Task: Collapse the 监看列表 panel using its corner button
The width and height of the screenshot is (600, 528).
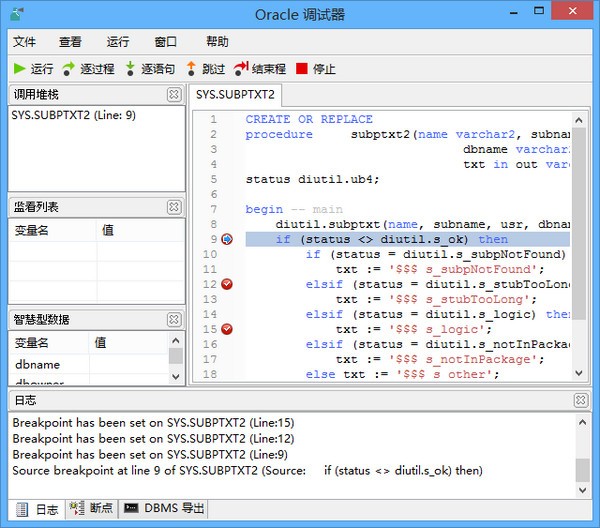Action: tap(174, 207)
